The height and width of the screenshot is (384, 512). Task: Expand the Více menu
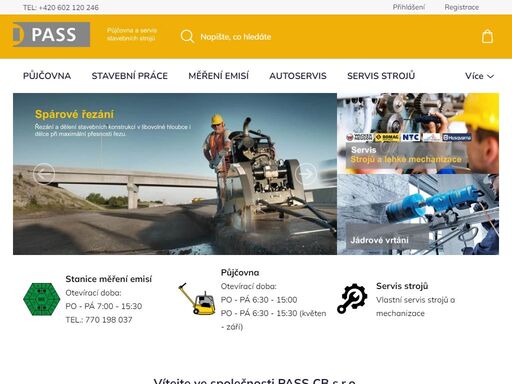click(479, 76)
